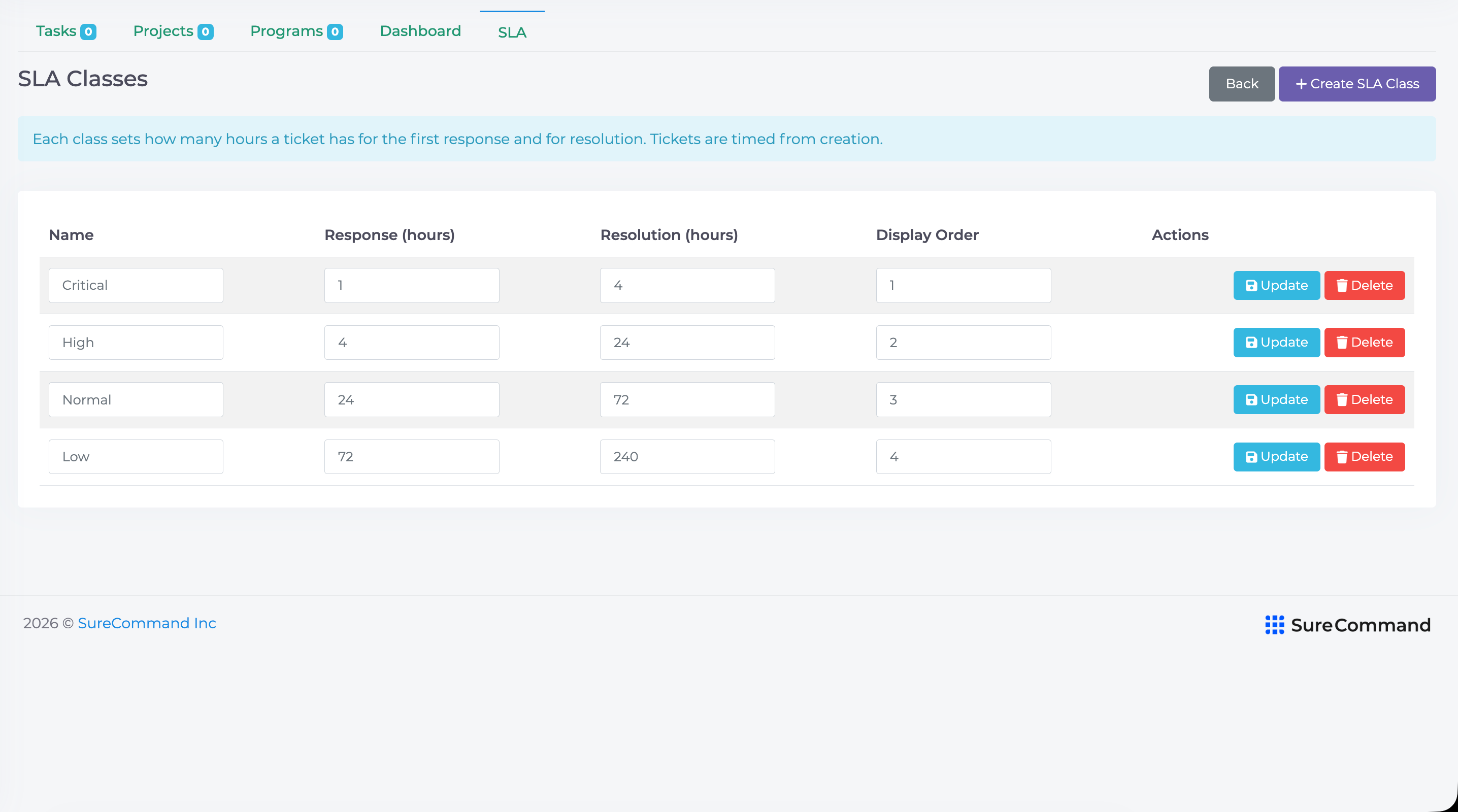1458x812 pixels.
Task: Go to the Dashboard tab
Action: [x=420, y=31]
